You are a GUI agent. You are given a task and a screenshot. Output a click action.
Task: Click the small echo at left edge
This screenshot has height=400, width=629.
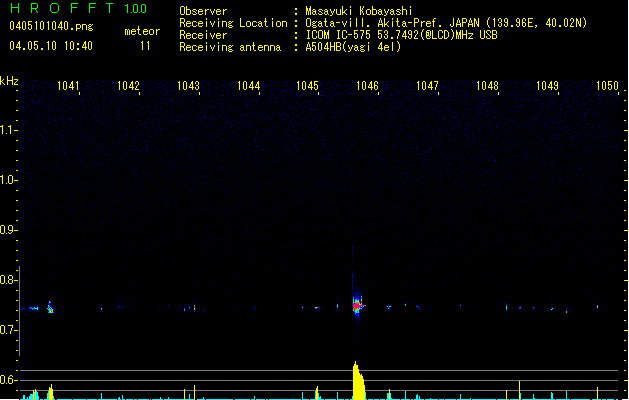50,308
